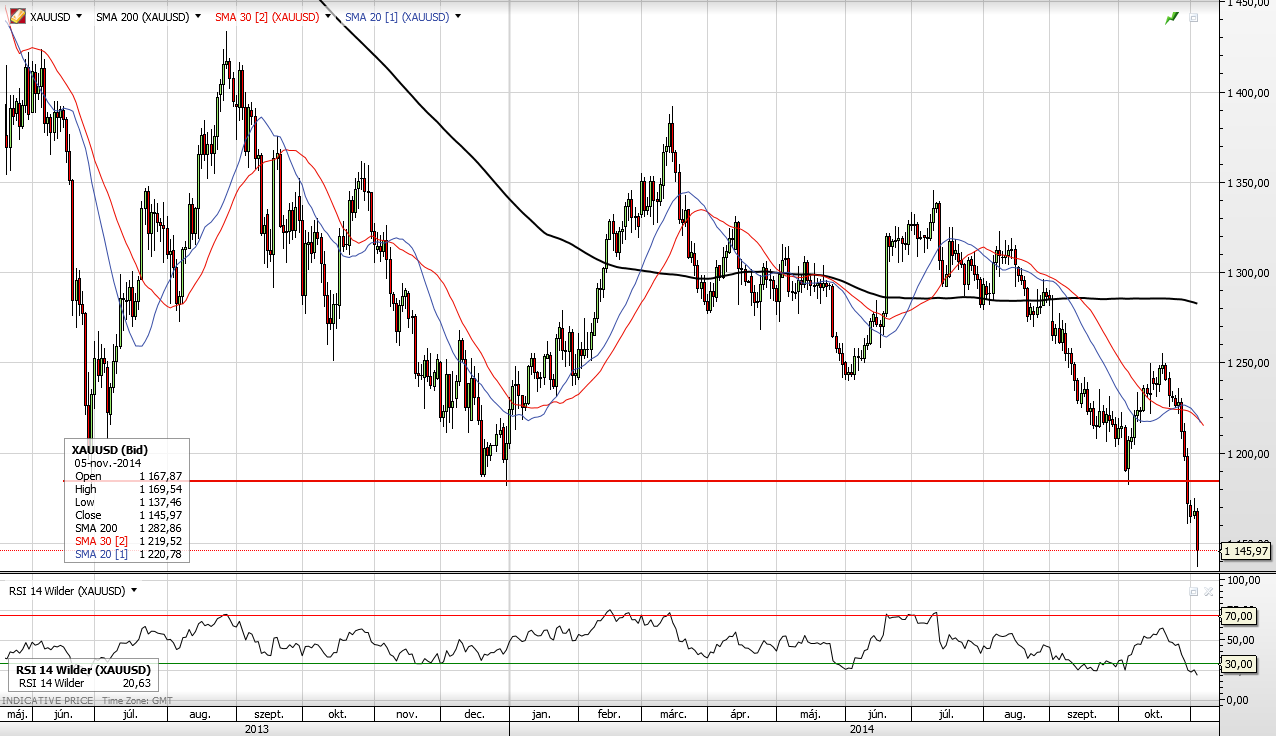1276x736 pixels.
Task: Click the szept. 2013 month label on time axis
Action: click(x=270, y=714)
